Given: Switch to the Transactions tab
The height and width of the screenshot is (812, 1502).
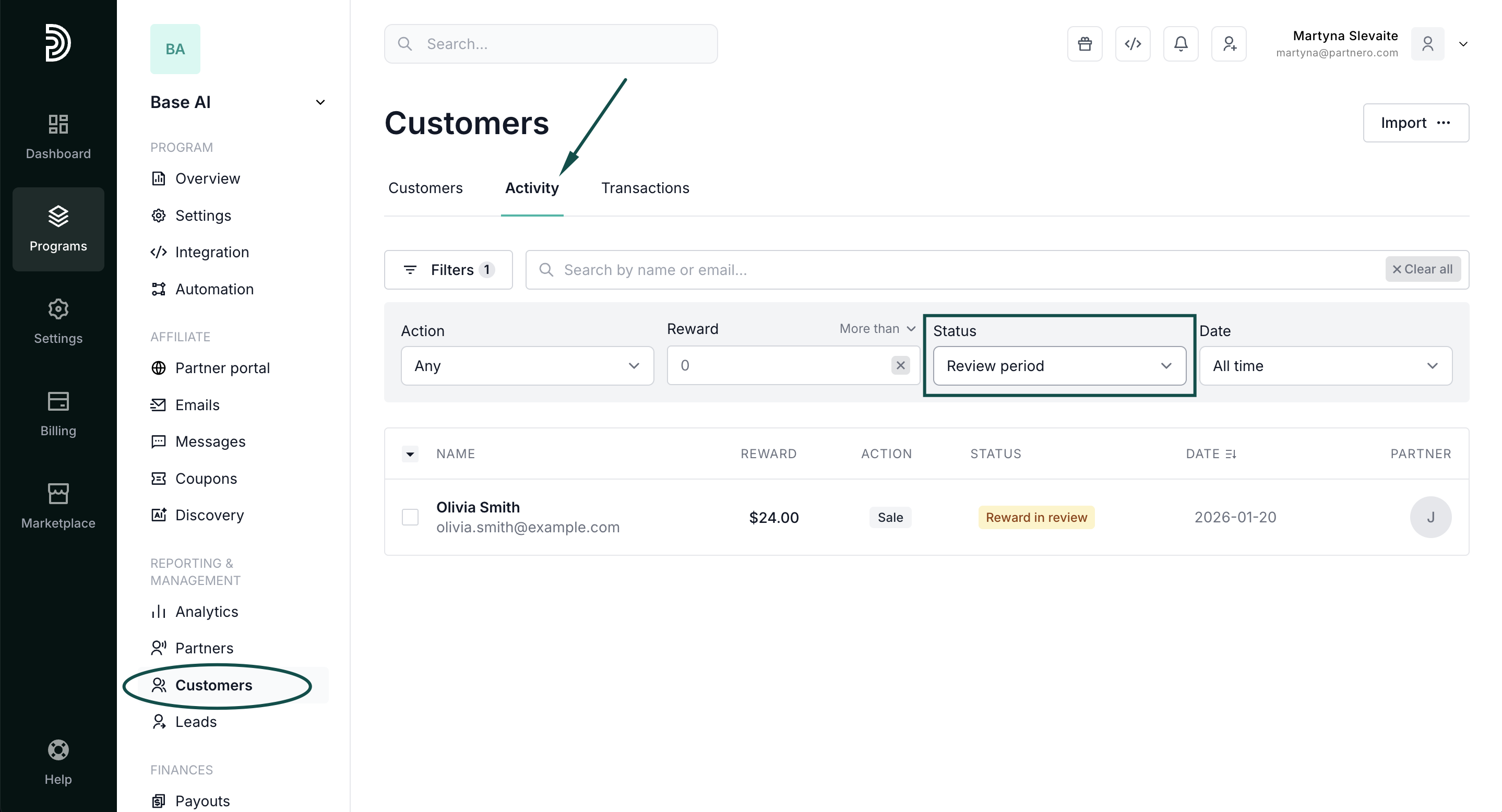Looking at the screenshot, I should (x=645, y=188).
